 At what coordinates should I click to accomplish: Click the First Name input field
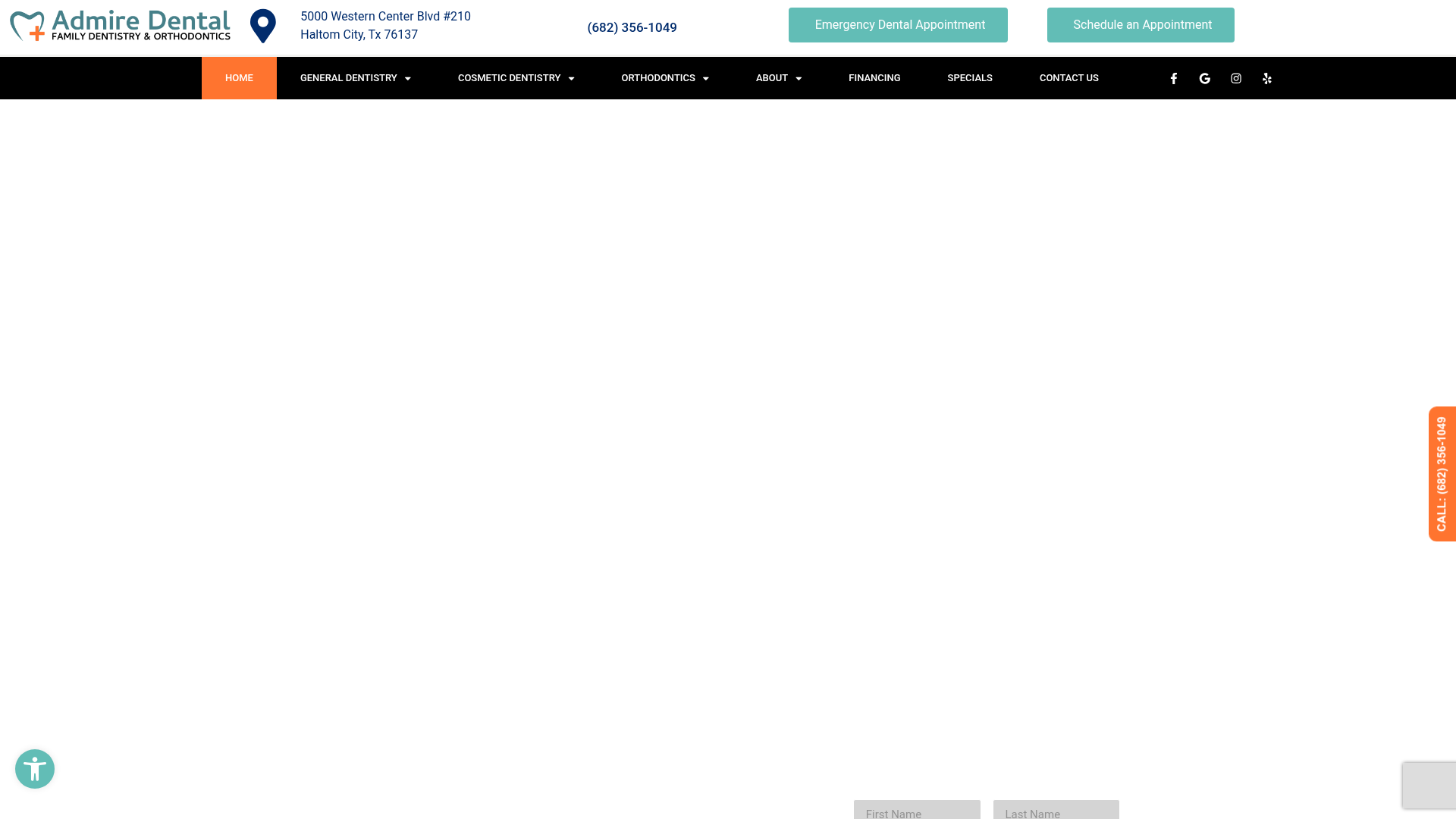(x=916, y=811)
